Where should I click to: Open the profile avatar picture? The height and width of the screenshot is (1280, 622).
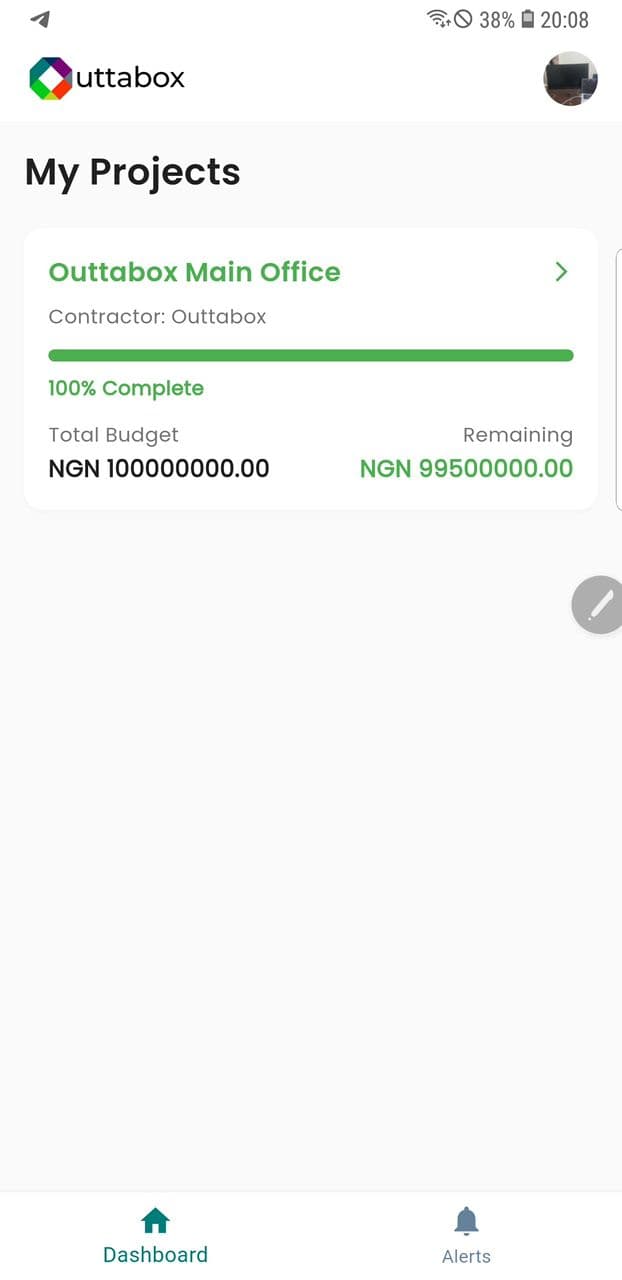pos(570,78)
